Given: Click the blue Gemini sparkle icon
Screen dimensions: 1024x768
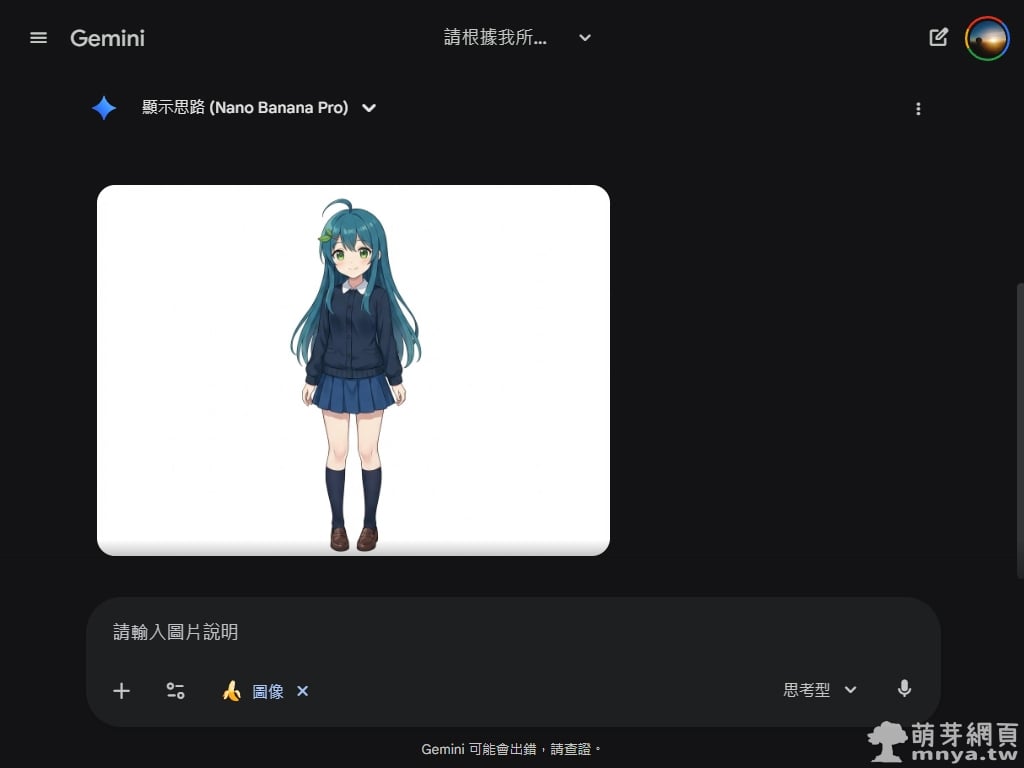Looking at the screenshot, I should tap(104, 108).
